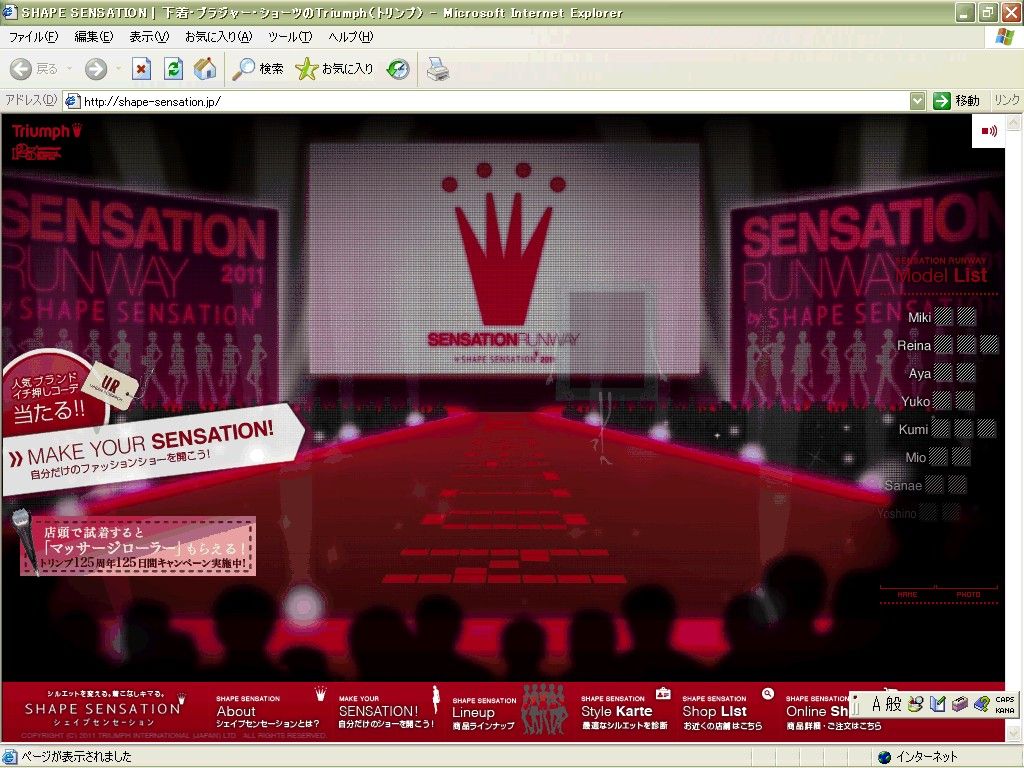
Task: Open the IME dictionary/word register icon
Action: tap(938, 704)
